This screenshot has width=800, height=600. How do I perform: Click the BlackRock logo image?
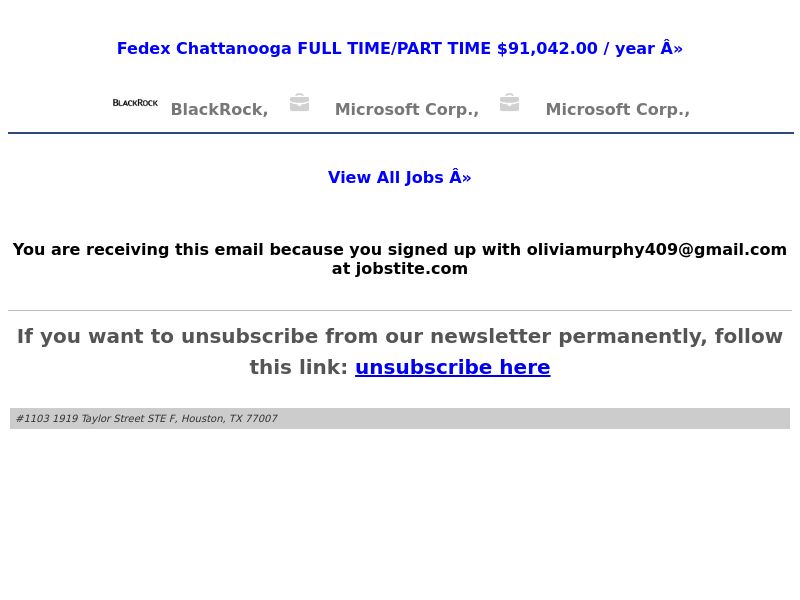pos(135,103)
